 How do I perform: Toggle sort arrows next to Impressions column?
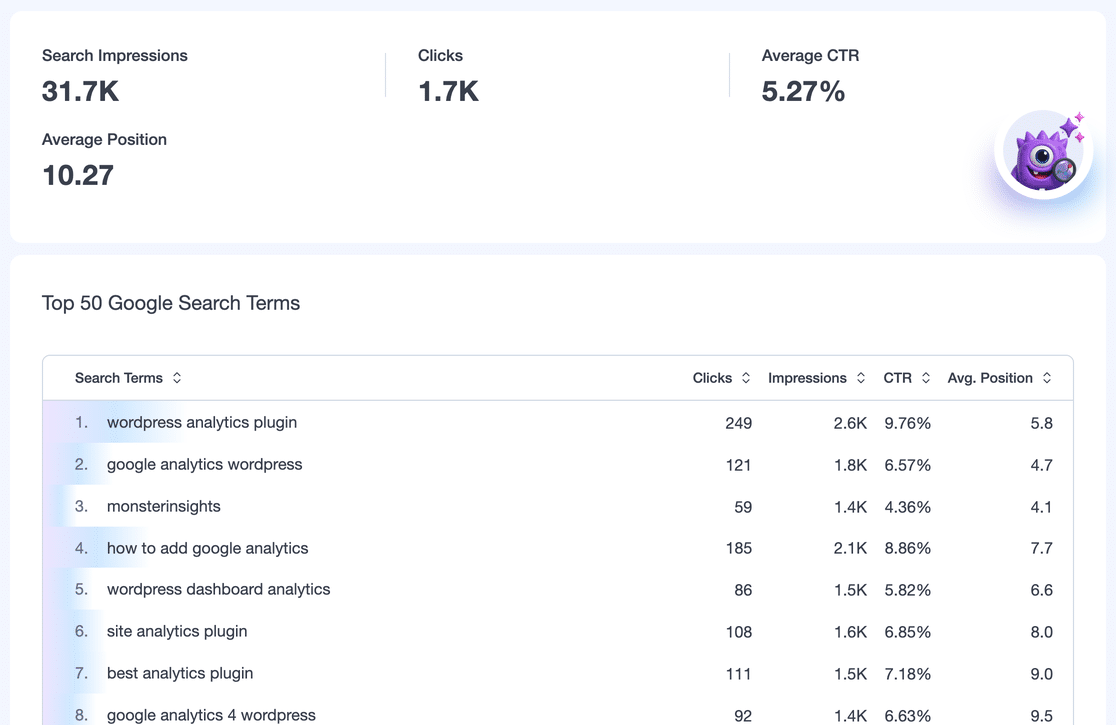[x=860, y=378]
